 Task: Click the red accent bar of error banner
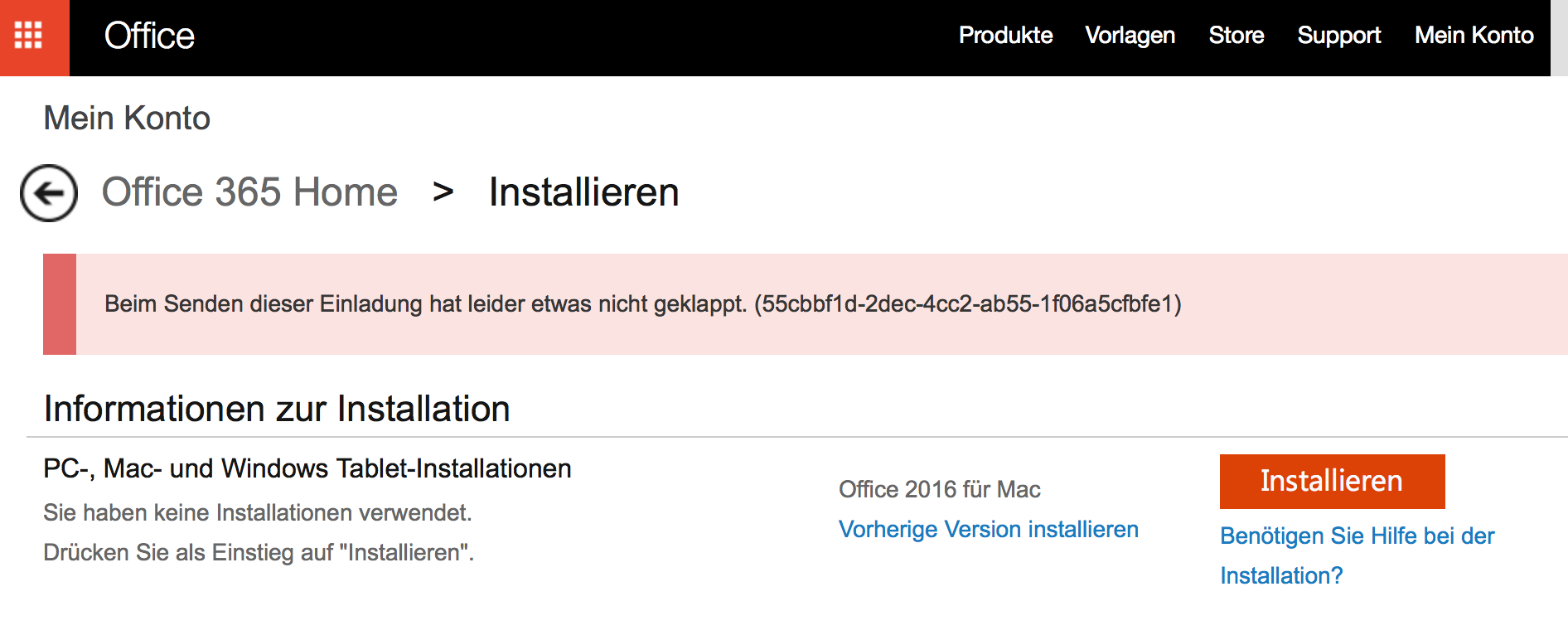(x=60, y=304)
